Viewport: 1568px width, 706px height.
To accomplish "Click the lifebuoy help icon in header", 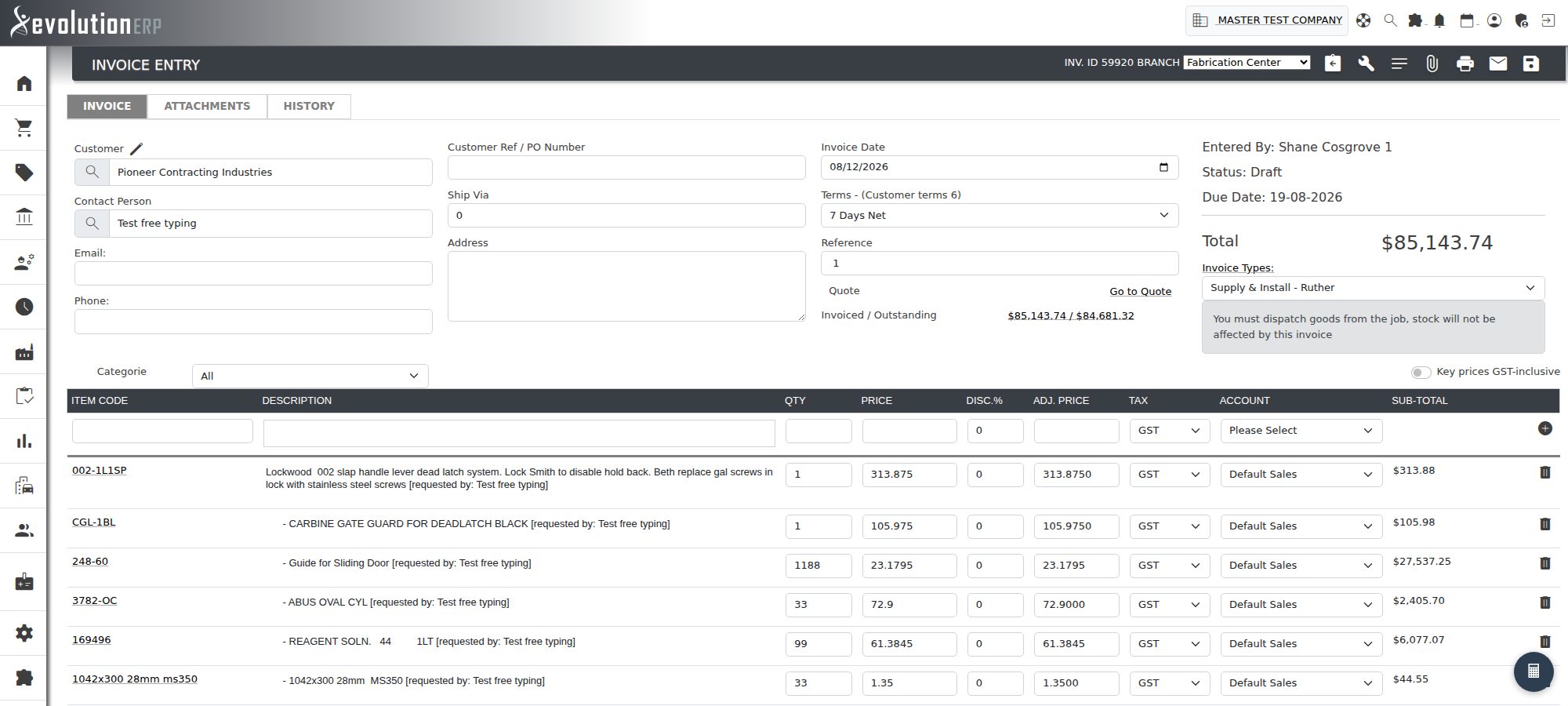I will (x=1364, y=20).
